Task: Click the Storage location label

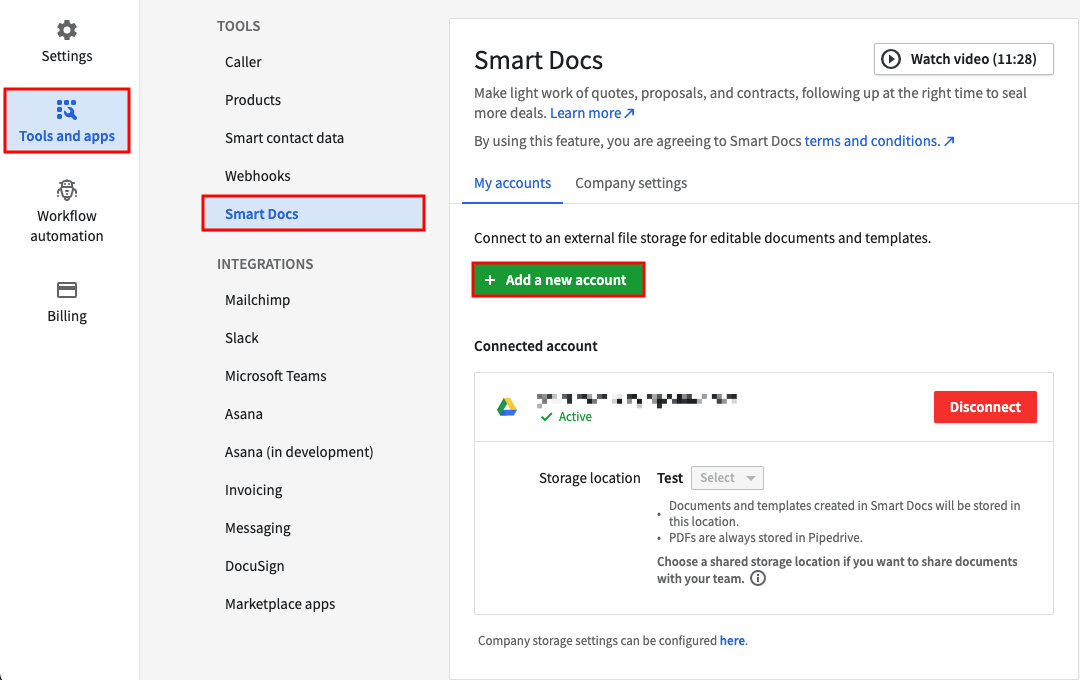Action: [x=590, y=478]
